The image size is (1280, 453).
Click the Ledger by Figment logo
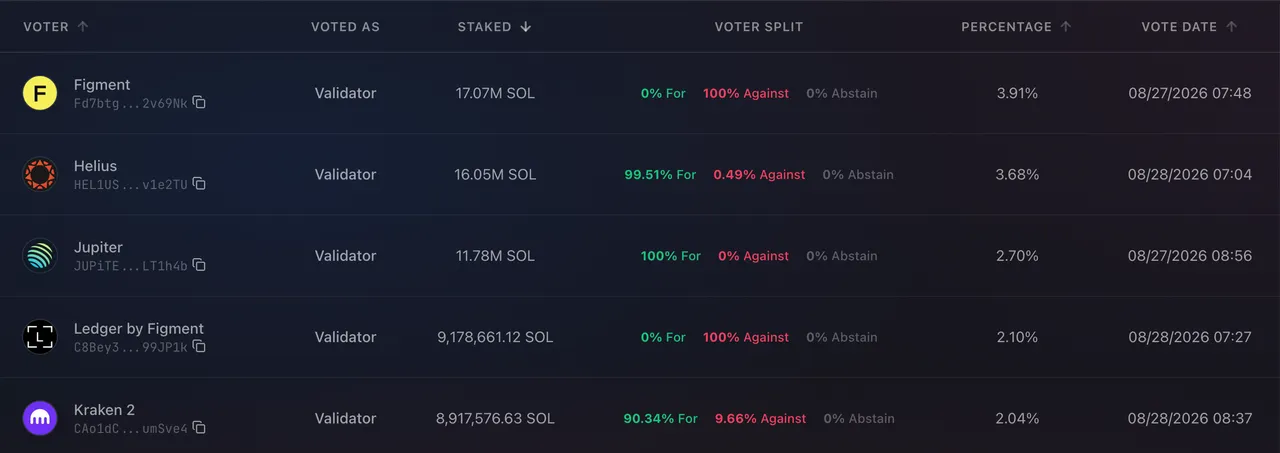click(40, 337)
